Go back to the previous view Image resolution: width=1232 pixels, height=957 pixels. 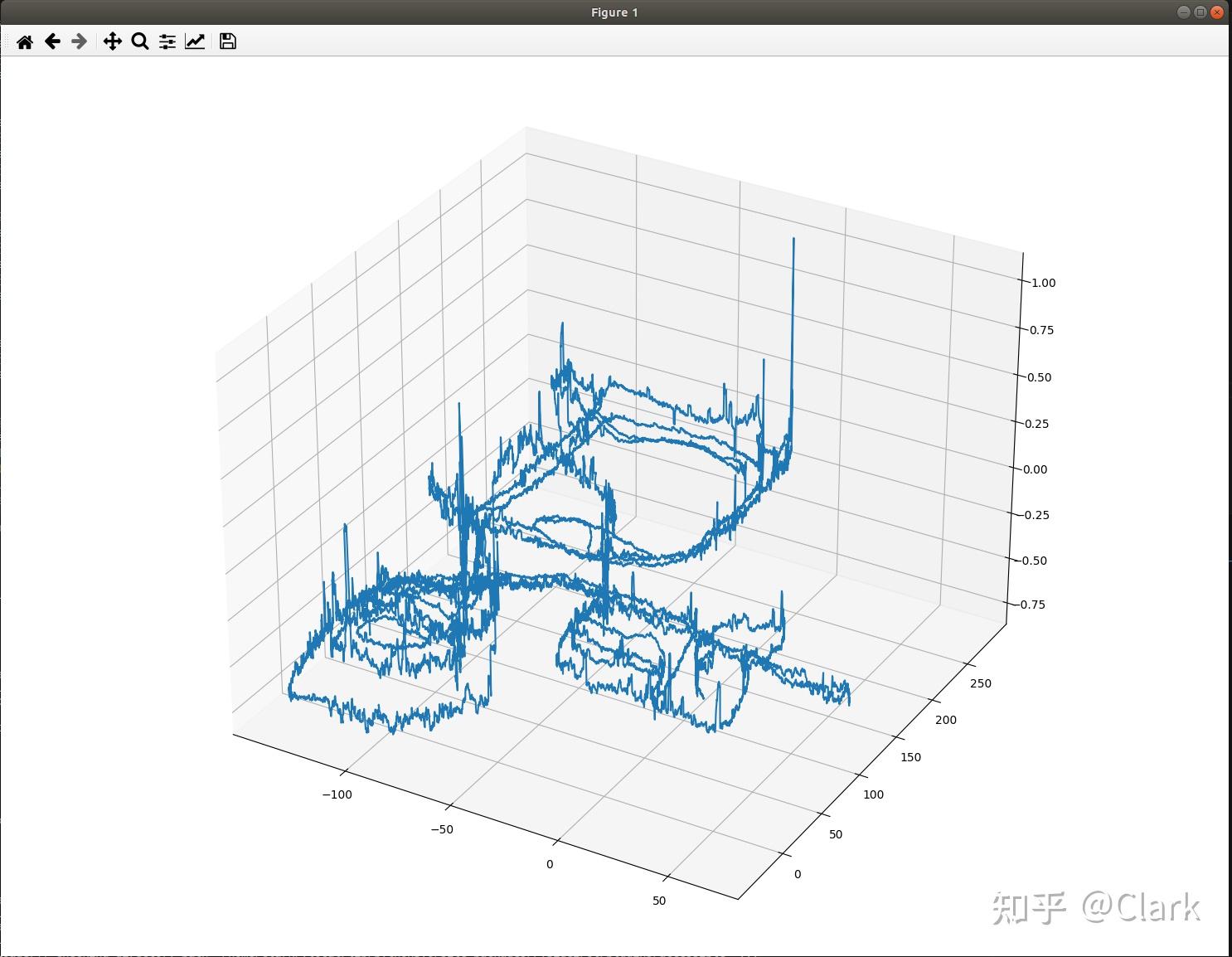coord(52,41)
